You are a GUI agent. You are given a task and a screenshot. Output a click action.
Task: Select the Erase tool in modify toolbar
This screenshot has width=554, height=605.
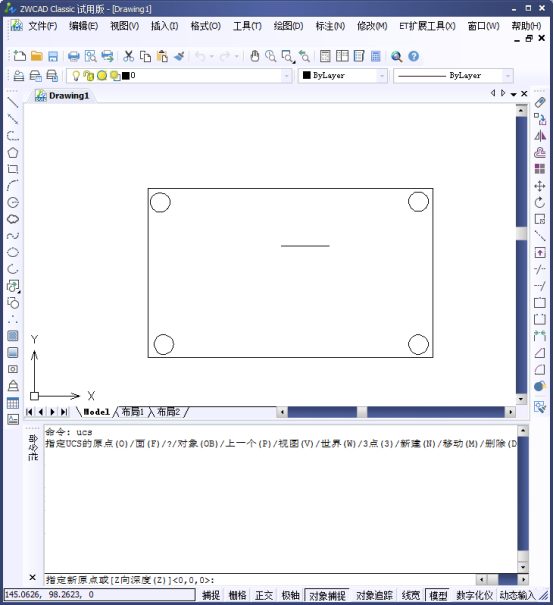pyautogui.click(x=540, y=103)
